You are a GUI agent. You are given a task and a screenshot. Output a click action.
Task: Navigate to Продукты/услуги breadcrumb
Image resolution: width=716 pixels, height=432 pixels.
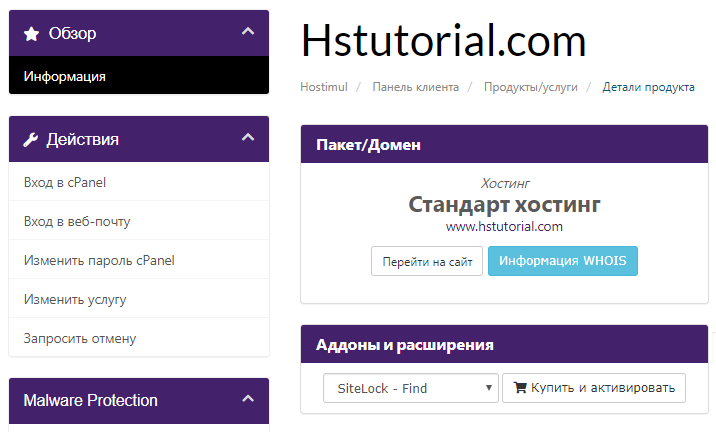[531, 88]
